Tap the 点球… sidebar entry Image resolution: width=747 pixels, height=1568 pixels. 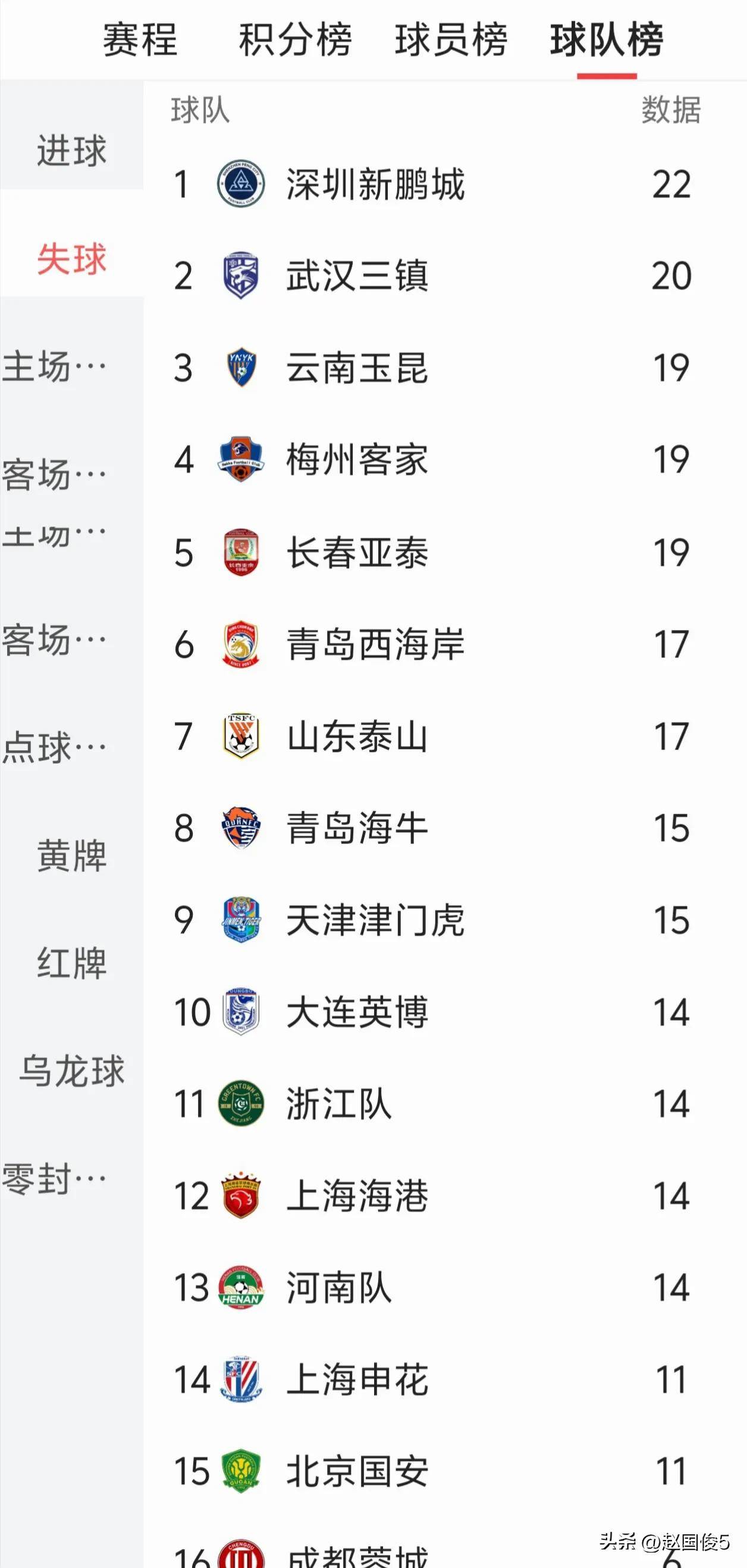[x=55, y=748]
